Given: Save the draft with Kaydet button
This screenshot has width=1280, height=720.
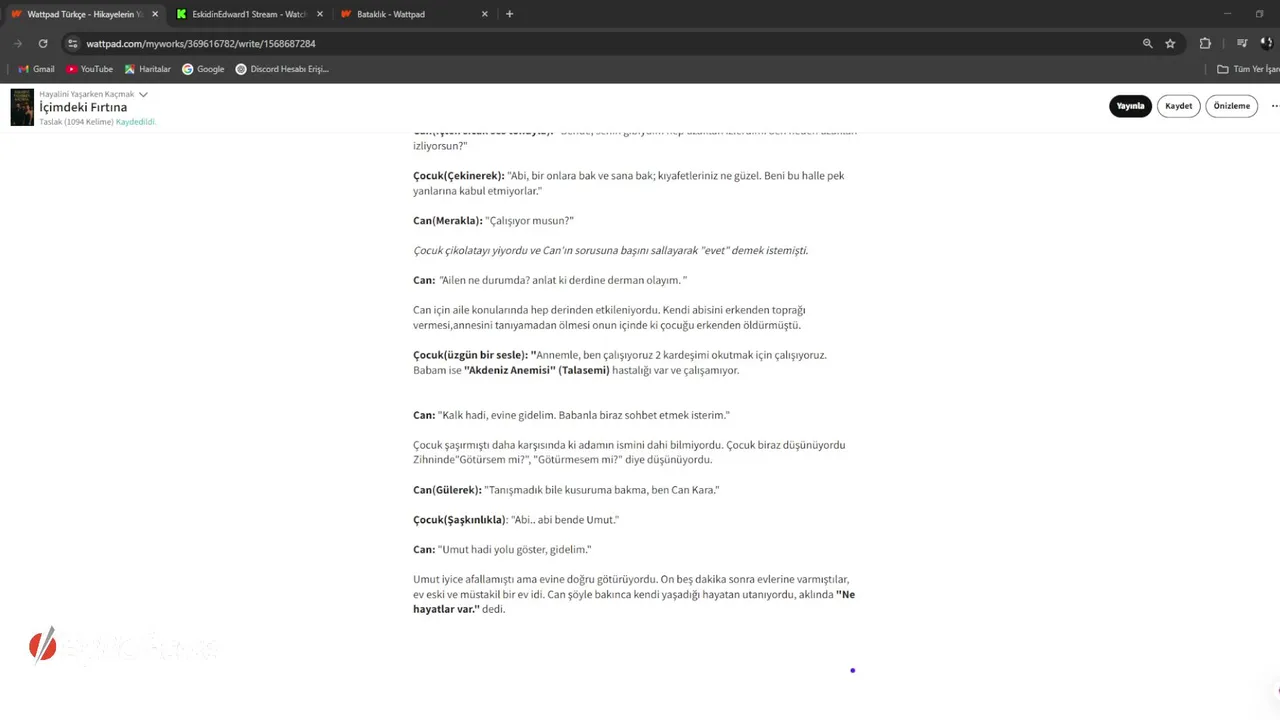Looking at the screenshot, I should click(x=1178, y=106).
